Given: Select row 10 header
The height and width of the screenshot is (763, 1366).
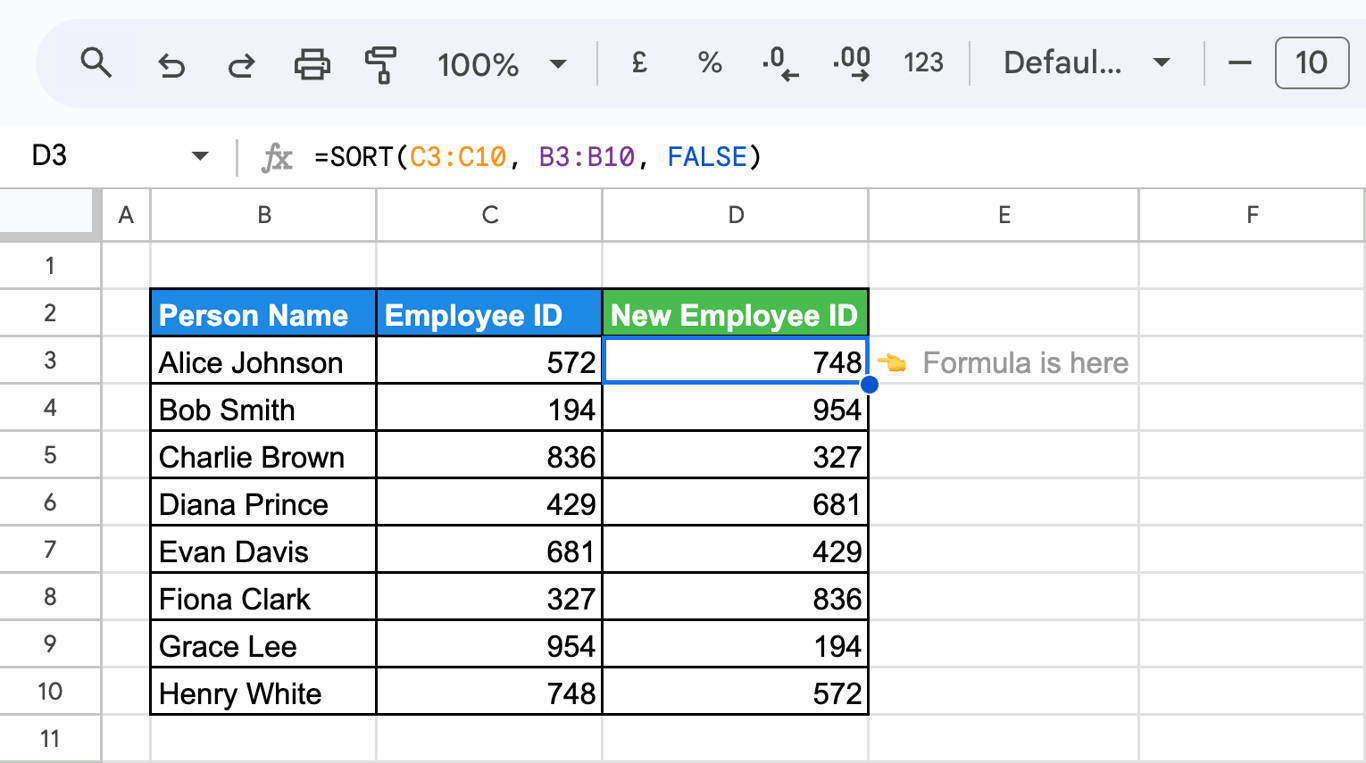Looking at the screenshot, I should click(50, 691).
